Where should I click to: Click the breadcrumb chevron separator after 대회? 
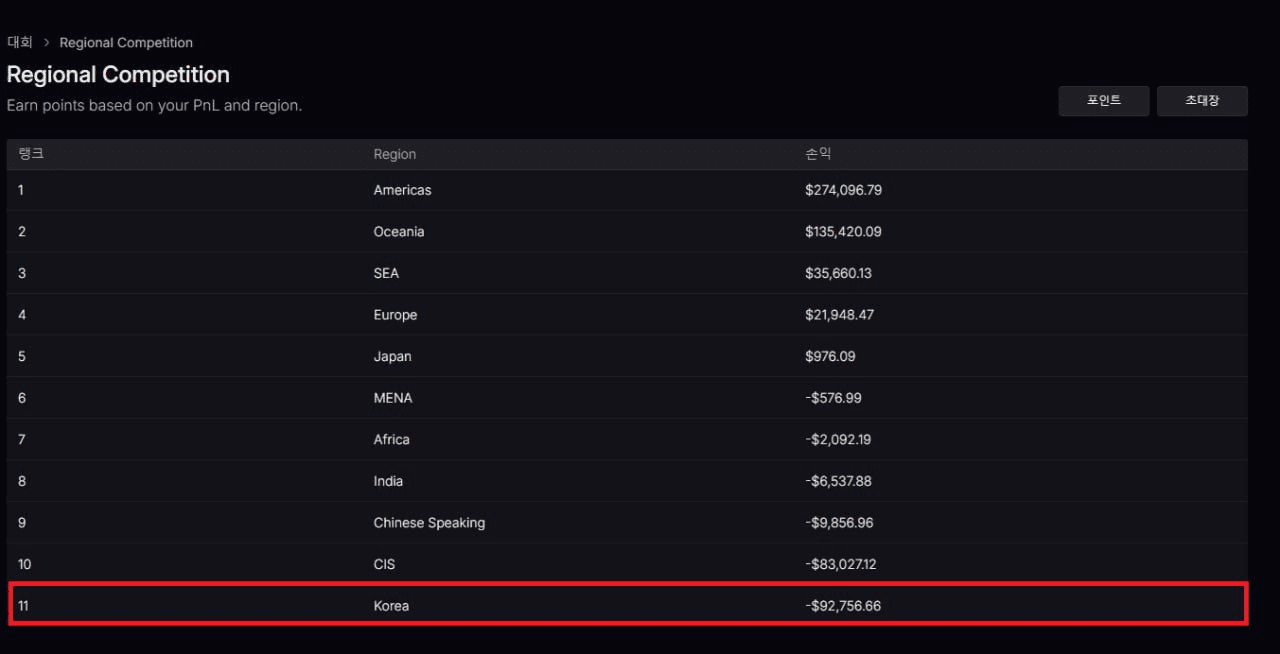tap(46, 43)
